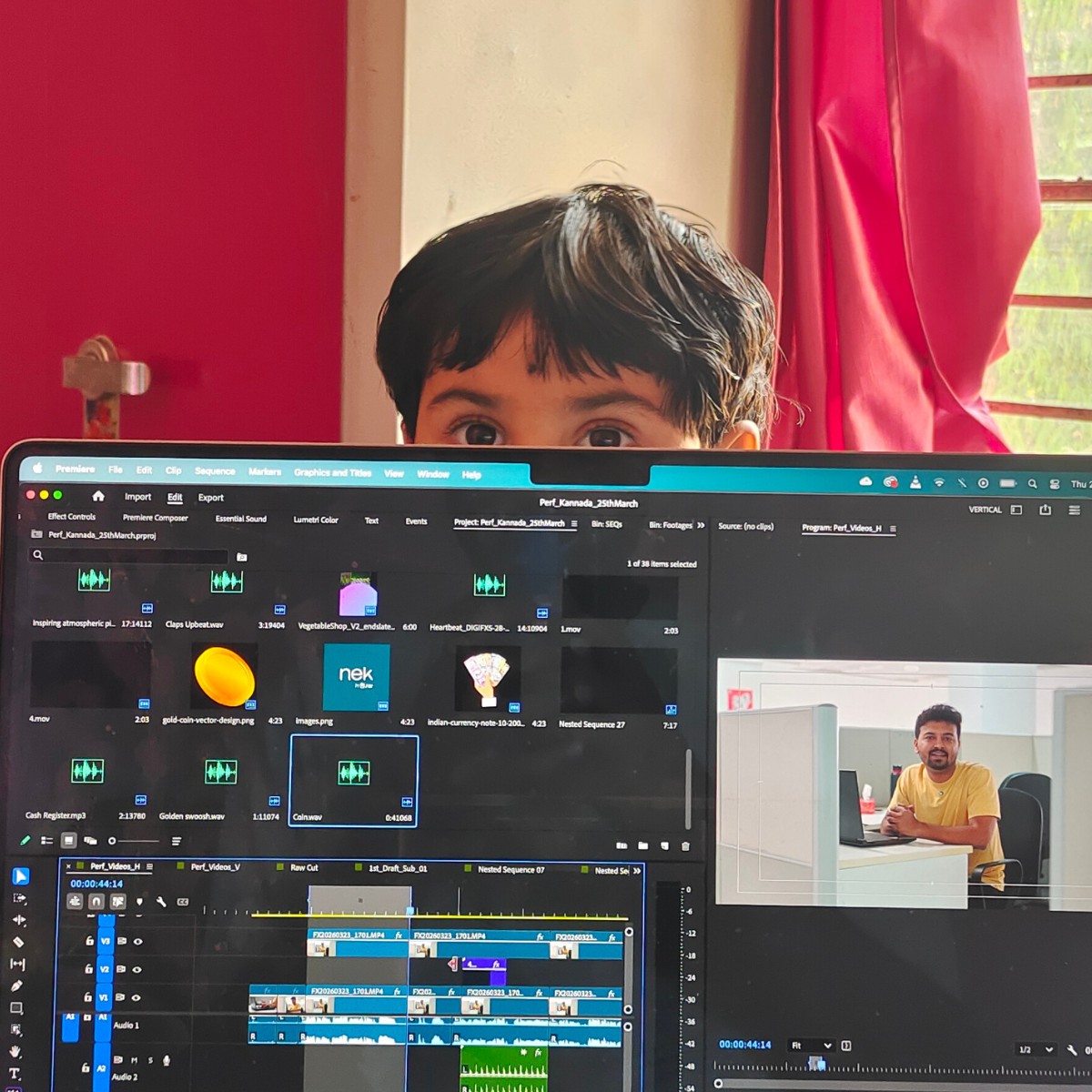
Task: Choose the Rectangle tool
Action: [x=16, y=1008]
